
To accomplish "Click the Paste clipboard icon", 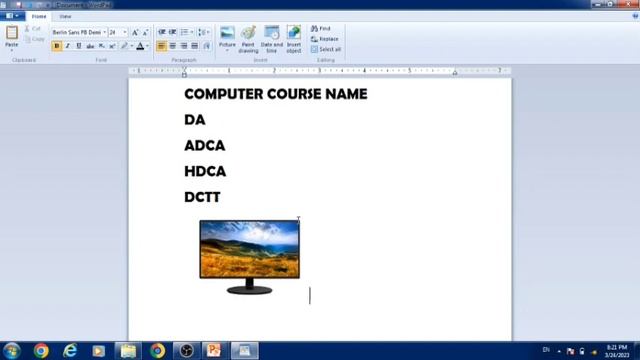I will [12, 33].
